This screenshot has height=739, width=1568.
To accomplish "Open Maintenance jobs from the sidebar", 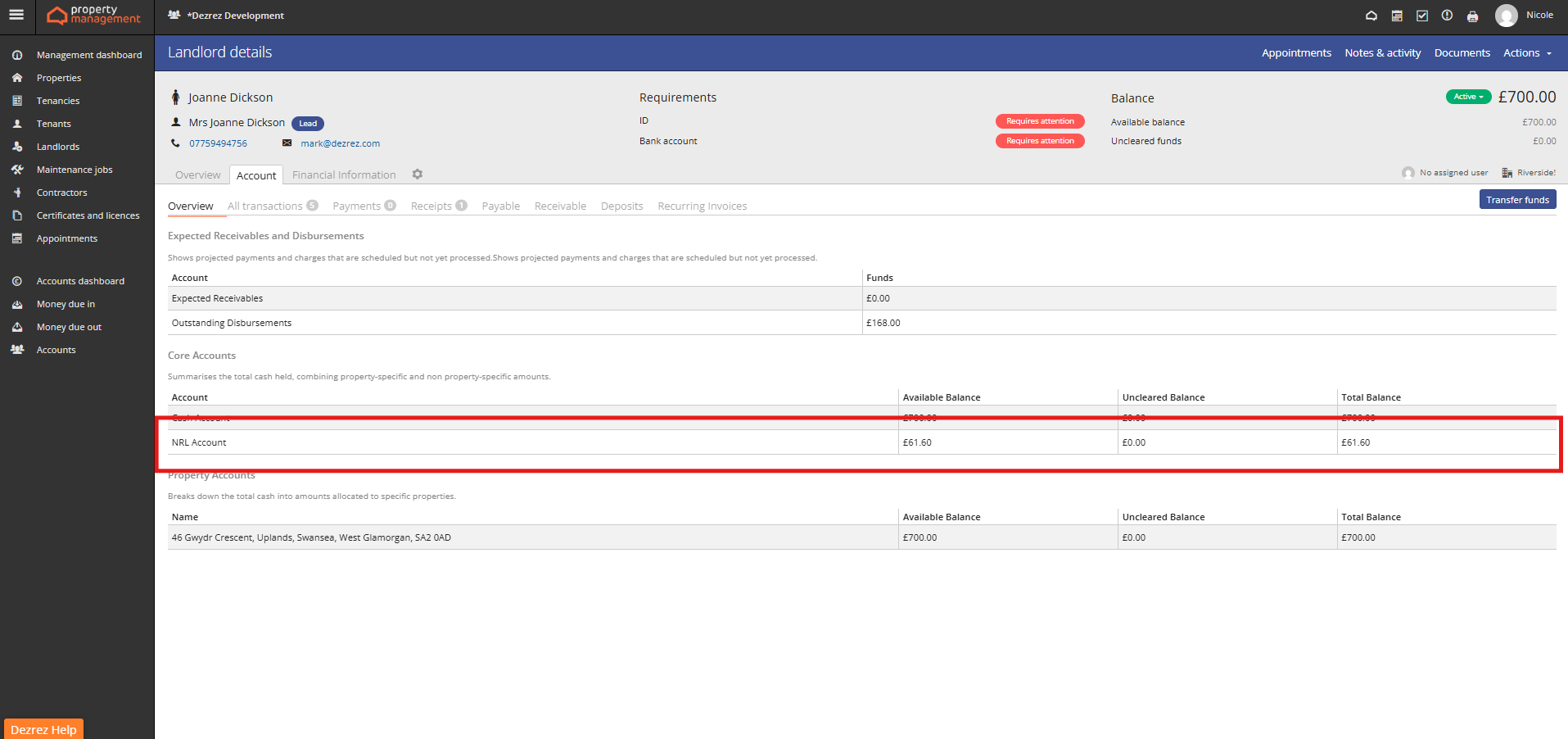I will [x=75, y=170].
